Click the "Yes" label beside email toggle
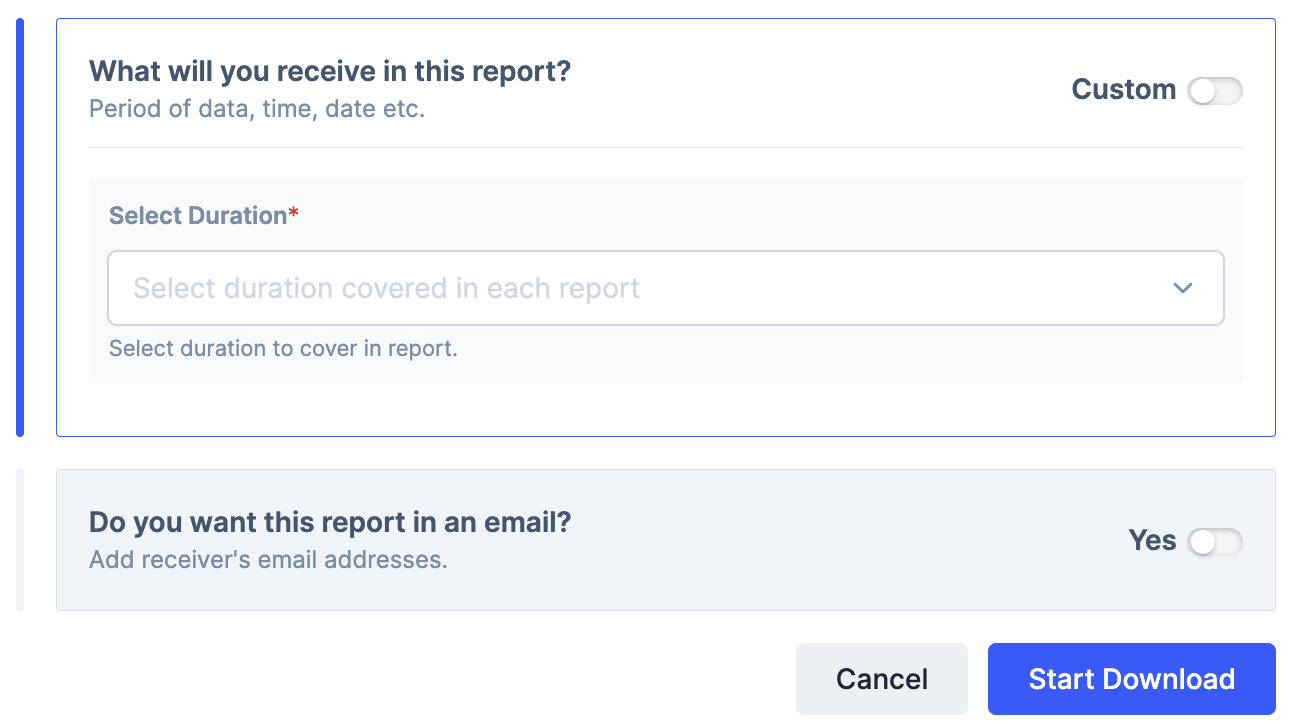Image resolution: width=1292 pixels, height=728 pixels. tap(1152, 541)
